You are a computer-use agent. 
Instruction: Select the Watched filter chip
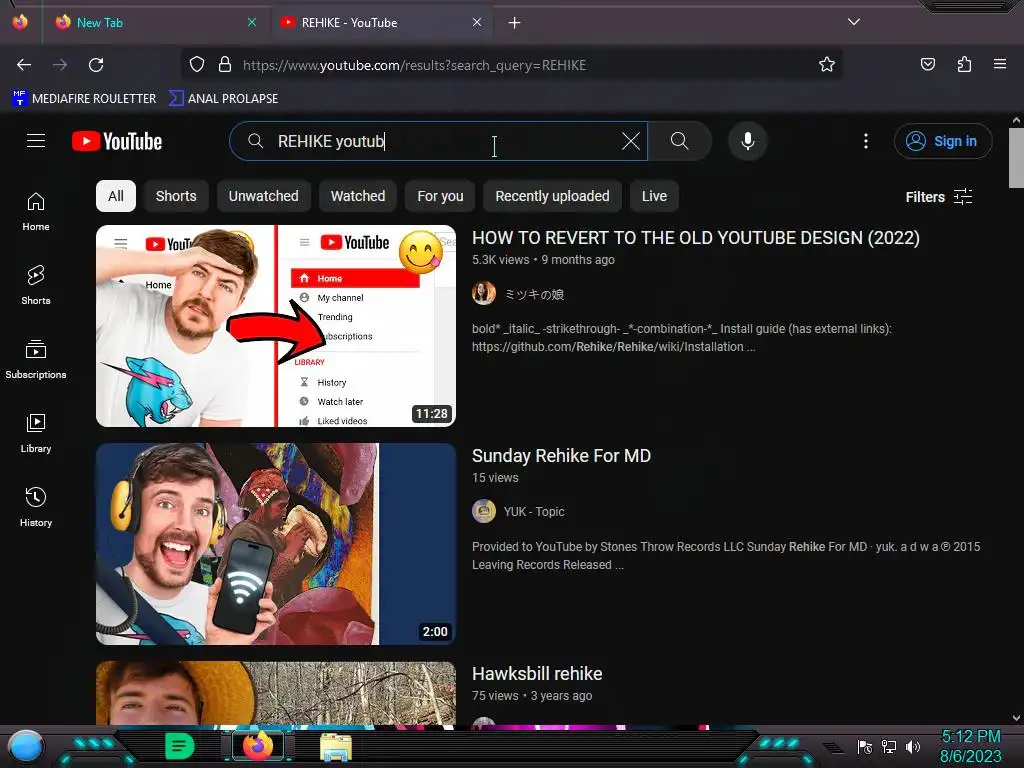coord(358,196)
